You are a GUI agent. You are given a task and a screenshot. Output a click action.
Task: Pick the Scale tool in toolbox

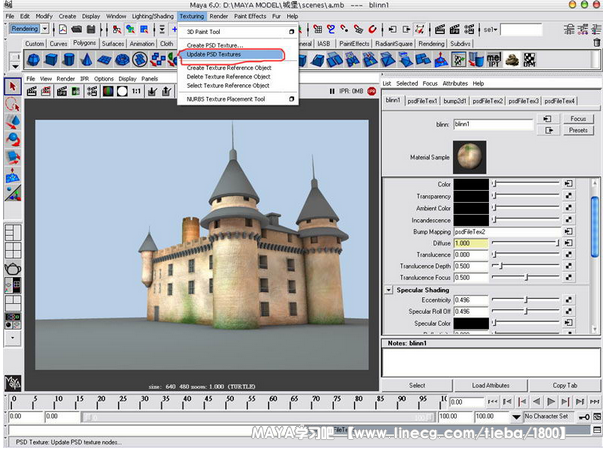coord(13,158)
